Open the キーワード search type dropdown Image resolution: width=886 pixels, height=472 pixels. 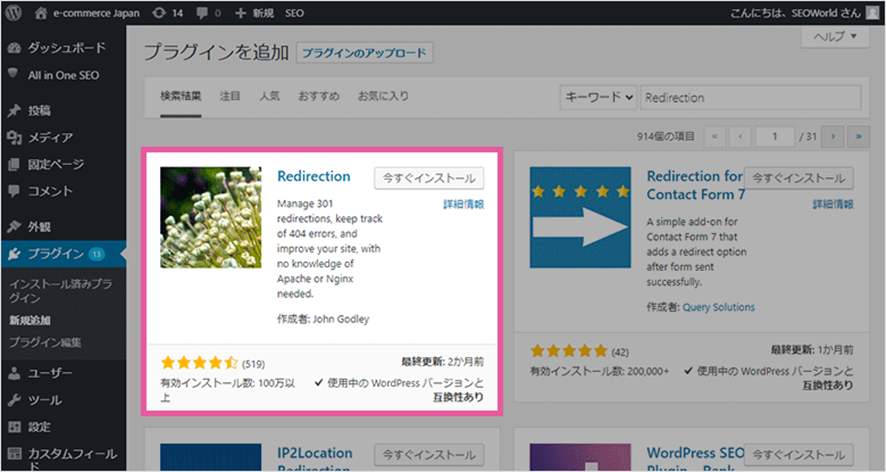tap(598, 97)
